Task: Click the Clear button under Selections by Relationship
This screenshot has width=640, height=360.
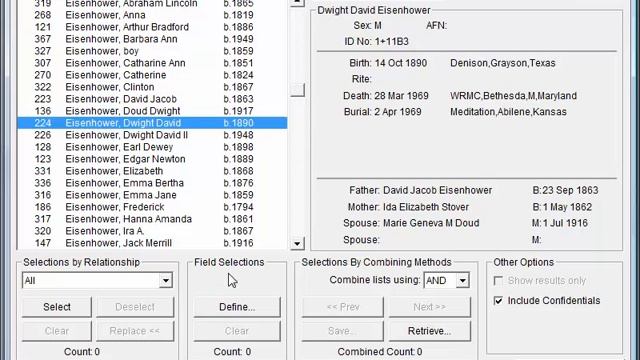Action: click(57, 331)
